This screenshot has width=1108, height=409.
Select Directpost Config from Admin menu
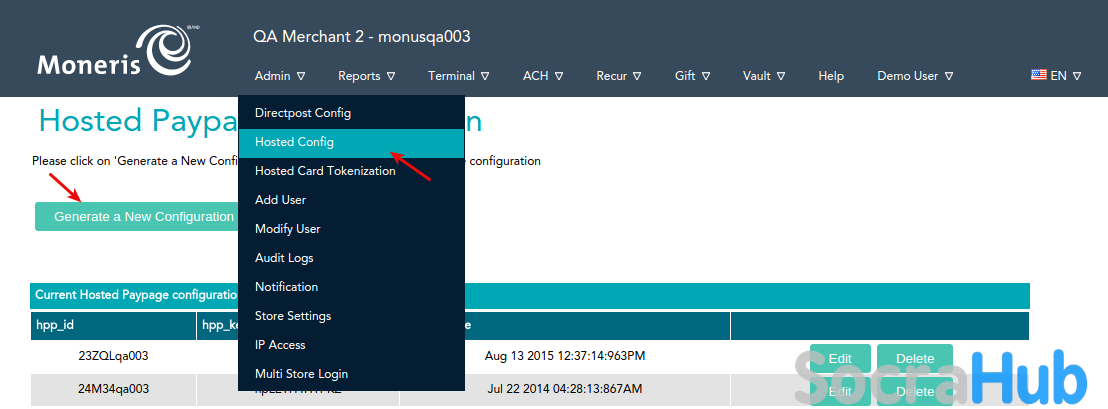(x=351, y=113)
